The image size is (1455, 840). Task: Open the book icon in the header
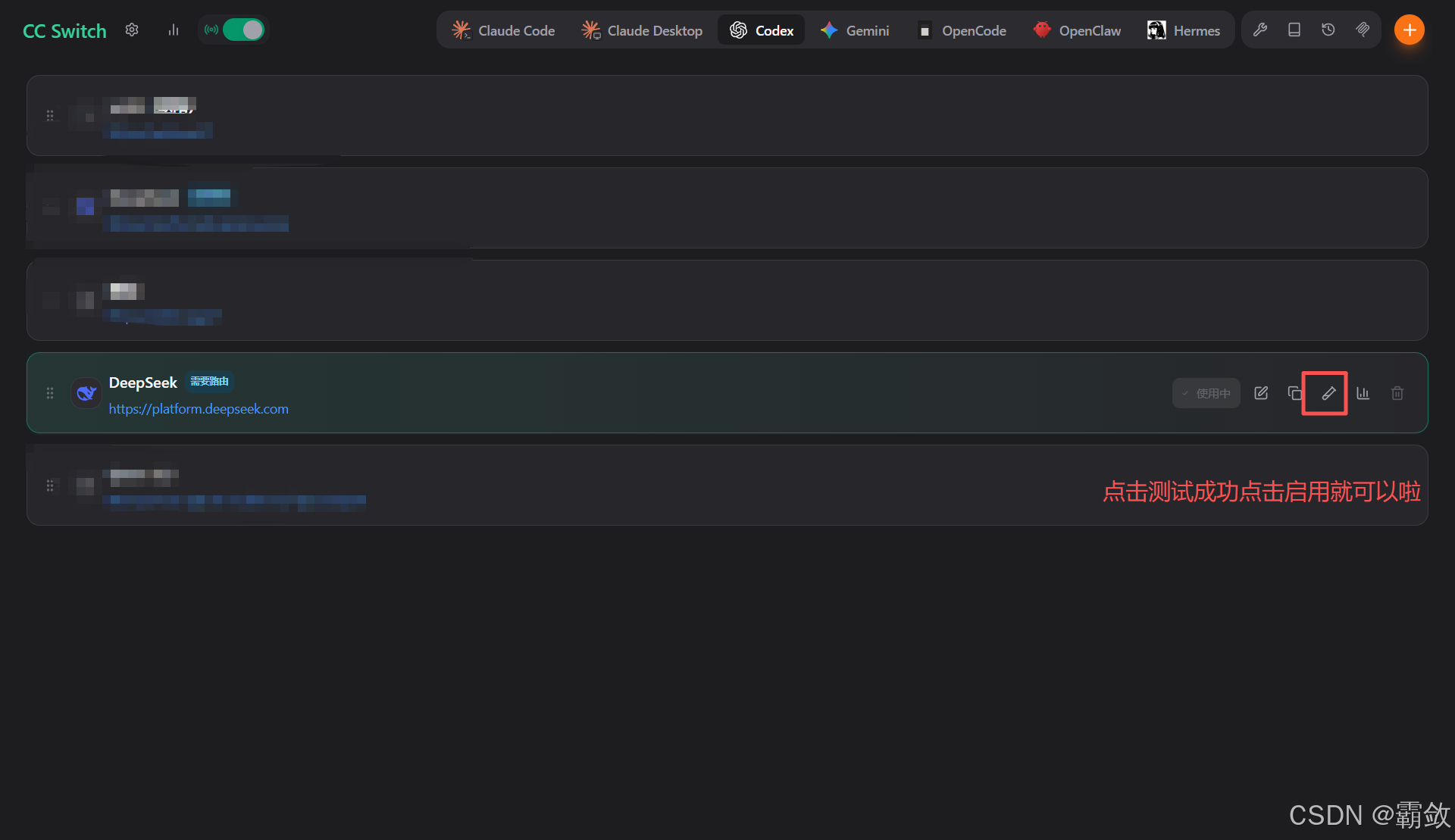[x=1294, y=30]
